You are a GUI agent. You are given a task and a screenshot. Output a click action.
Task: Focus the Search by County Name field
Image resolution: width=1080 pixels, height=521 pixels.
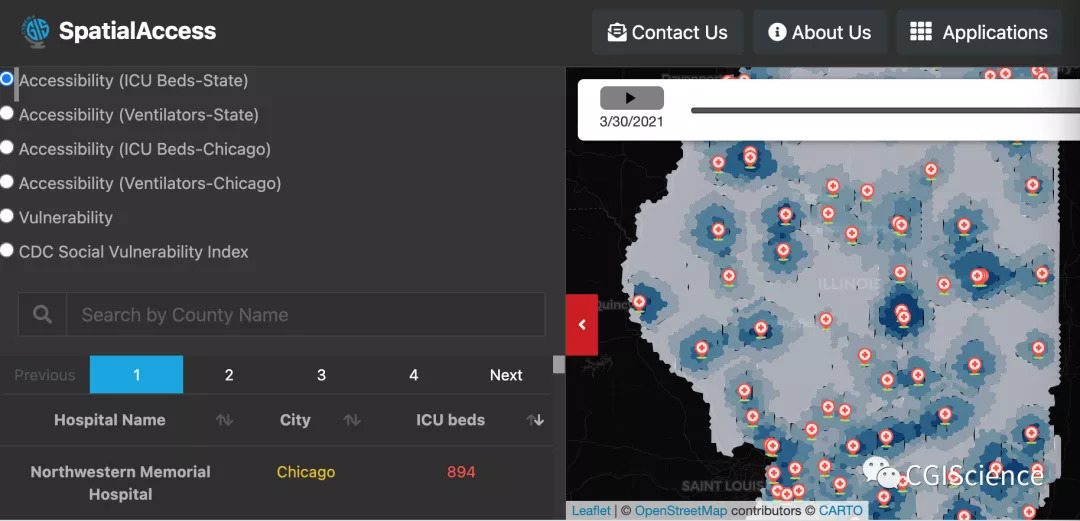tap(305, 315)
